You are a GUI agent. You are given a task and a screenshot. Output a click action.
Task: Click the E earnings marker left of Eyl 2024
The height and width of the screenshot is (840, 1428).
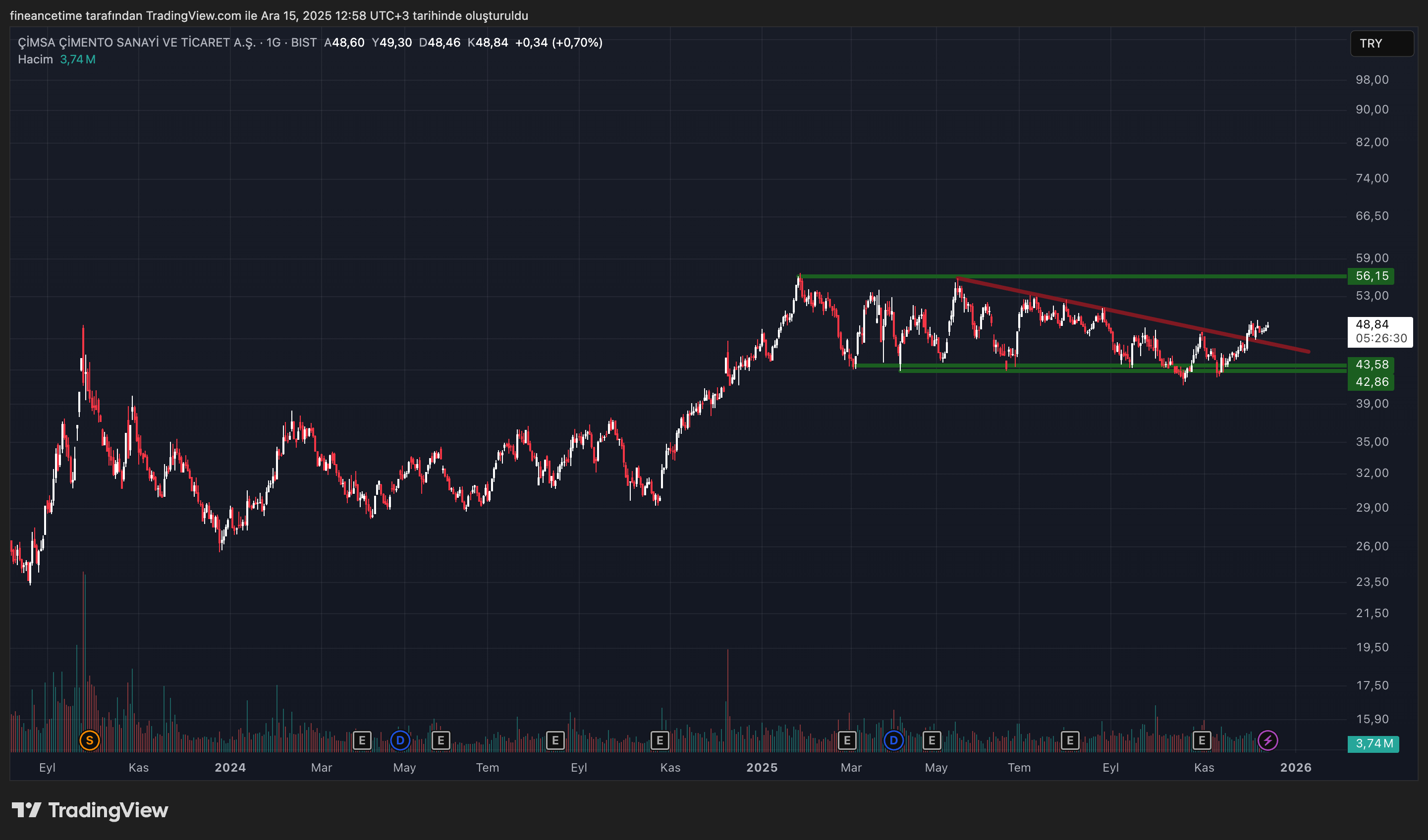555,740
